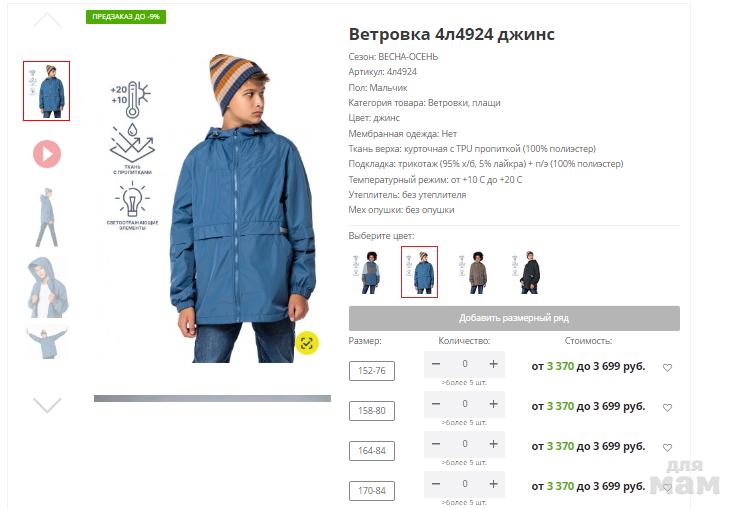Open the hood close-up thumbnail
The image size is (735, 509).
(x=47, y=287)
